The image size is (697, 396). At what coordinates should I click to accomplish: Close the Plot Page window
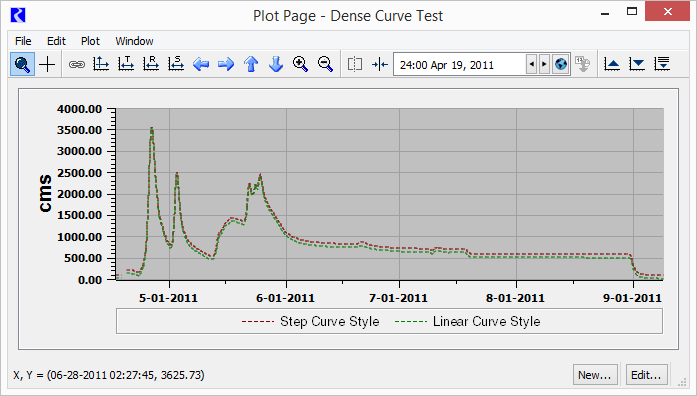tap(667, 12)
